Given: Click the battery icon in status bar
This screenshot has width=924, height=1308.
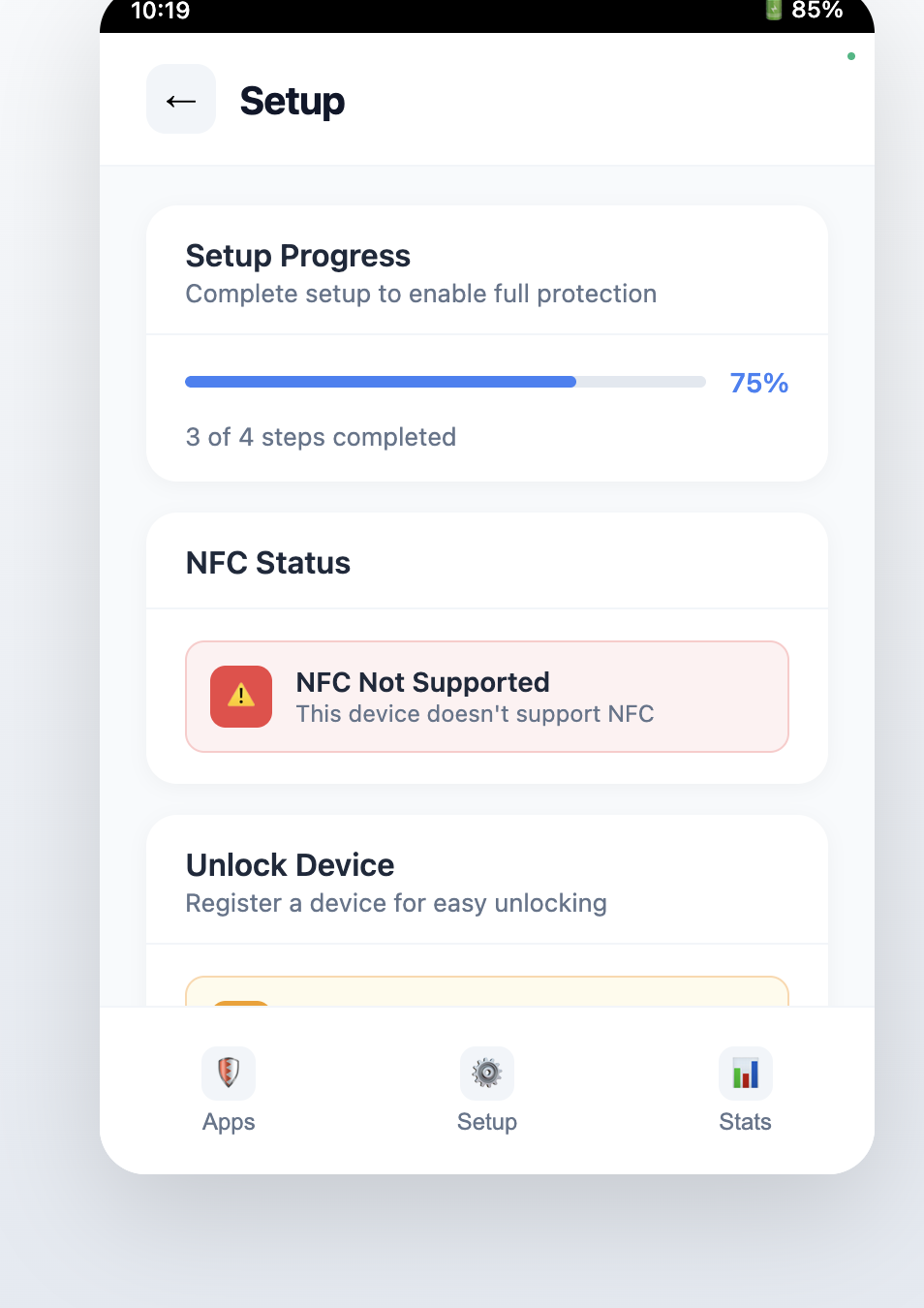Looking at the screenshot, I should (773, 11).
